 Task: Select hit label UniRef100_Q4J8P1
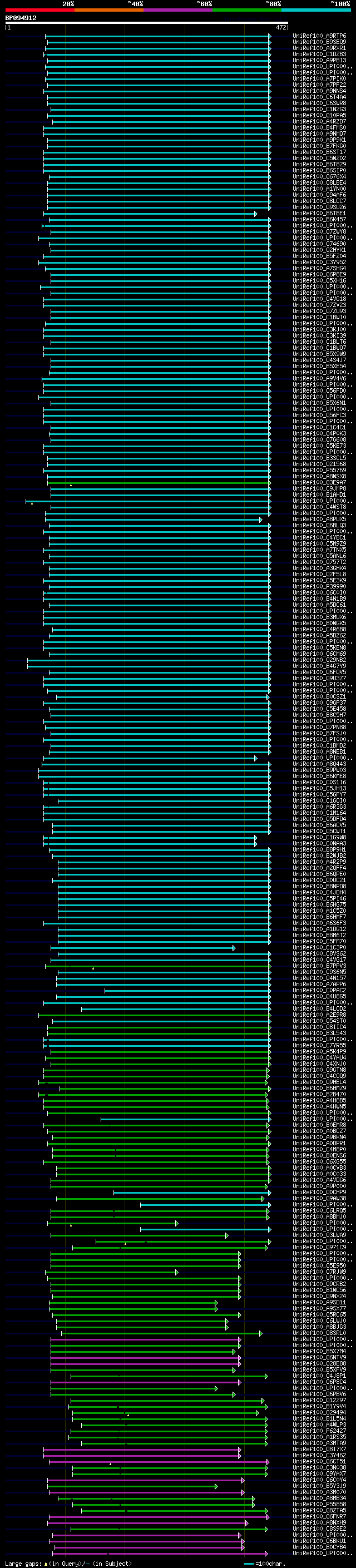point(319,1376)
